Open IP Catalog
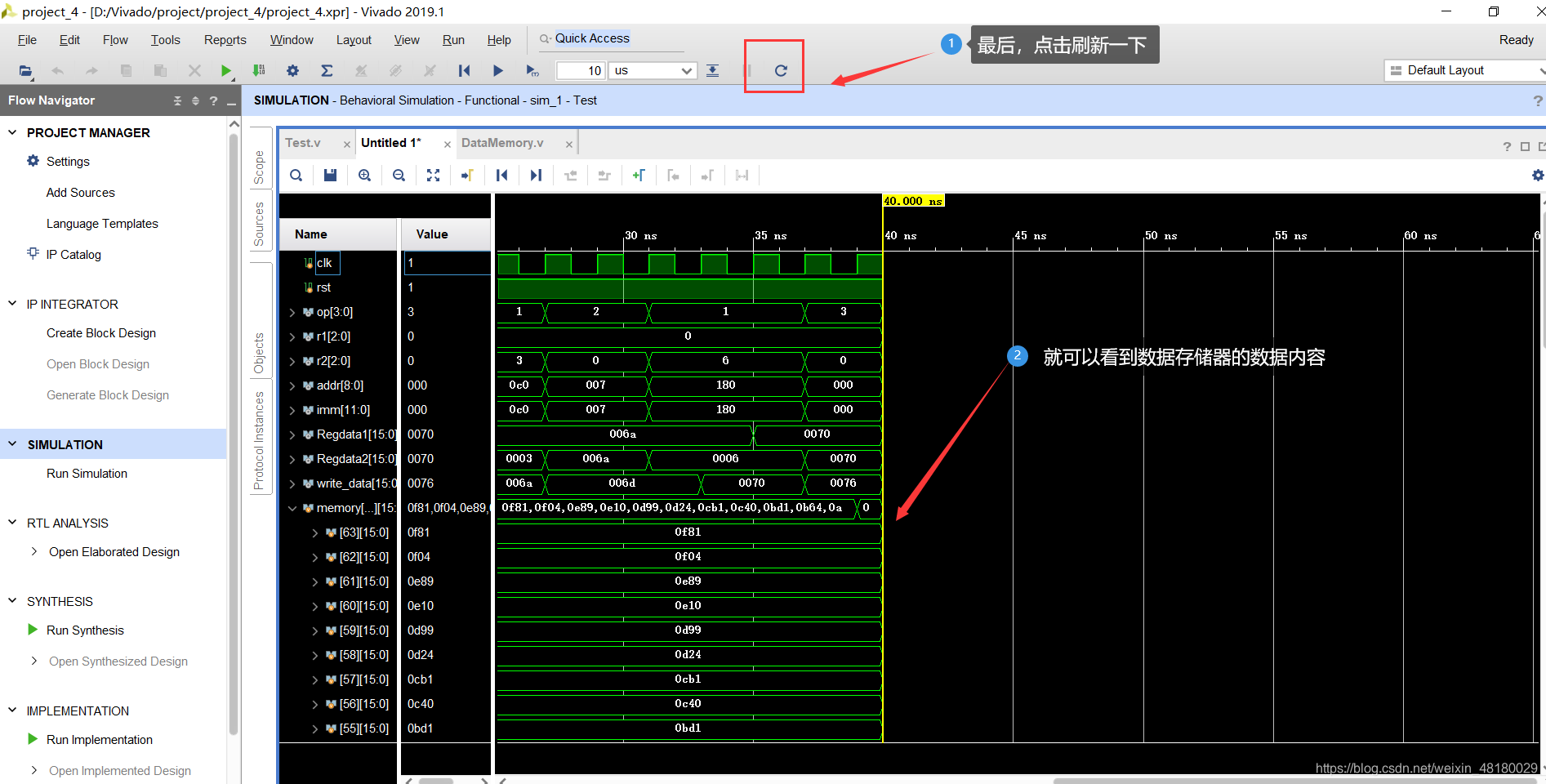Image resolution: width=1546 pixels, height=784 pixels. [x=74, y=255]
